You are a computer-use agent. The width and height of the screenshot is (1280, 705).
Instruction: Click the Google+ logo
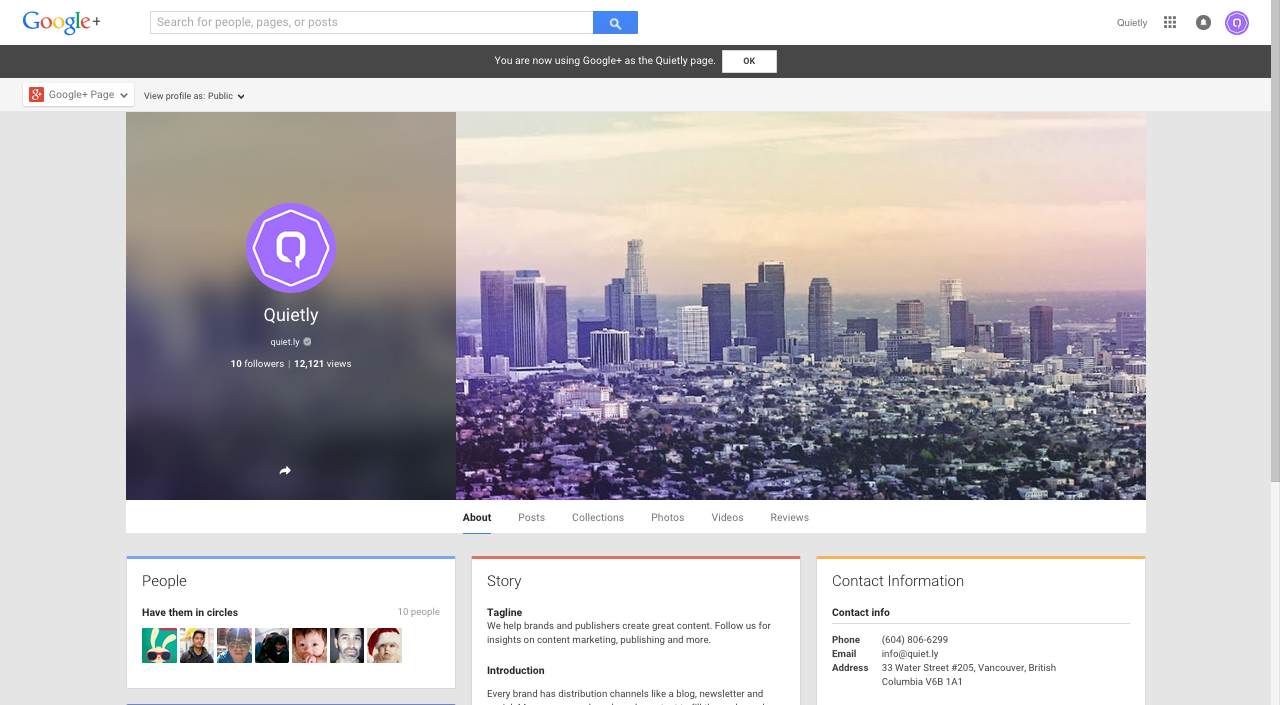point(61,22)
